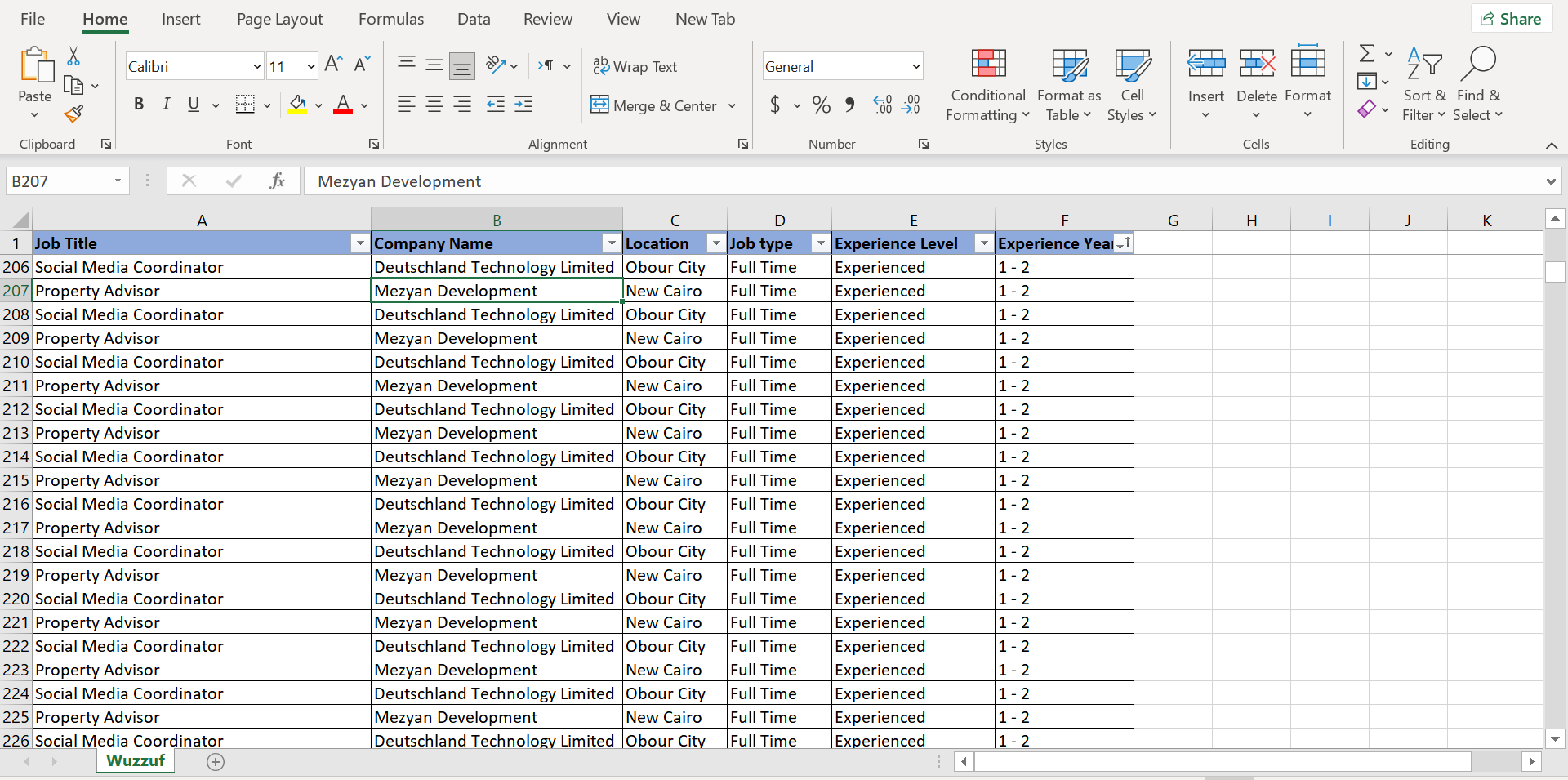Click the AutoSum icon

click(x=1368, y=52)
